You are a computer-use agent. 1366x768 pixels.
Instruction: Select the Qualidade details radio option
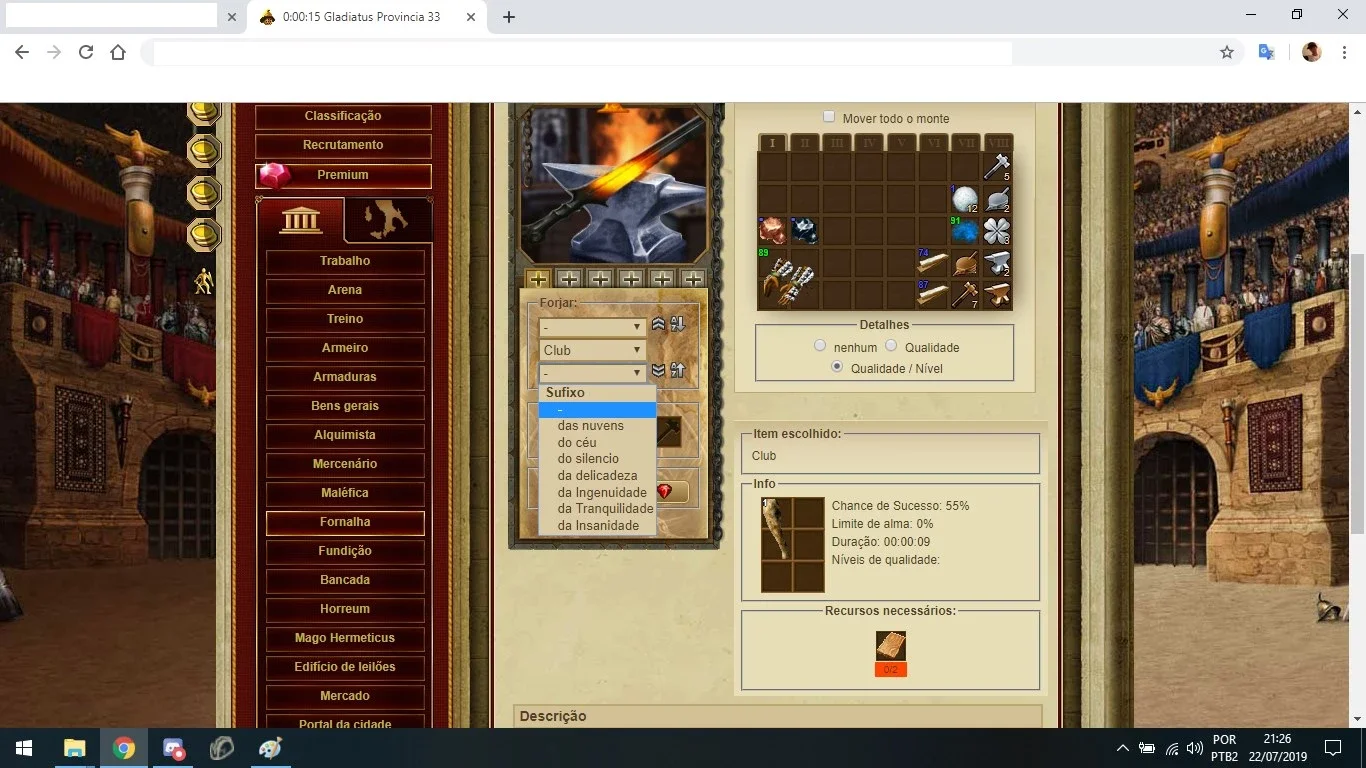(x=891, y=346)
